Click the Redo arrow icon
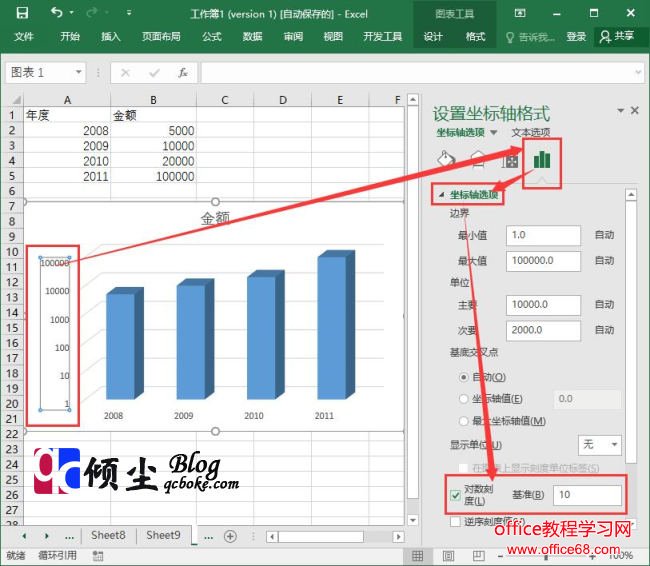This screenshot has width=650, height=566. [92, 13]
